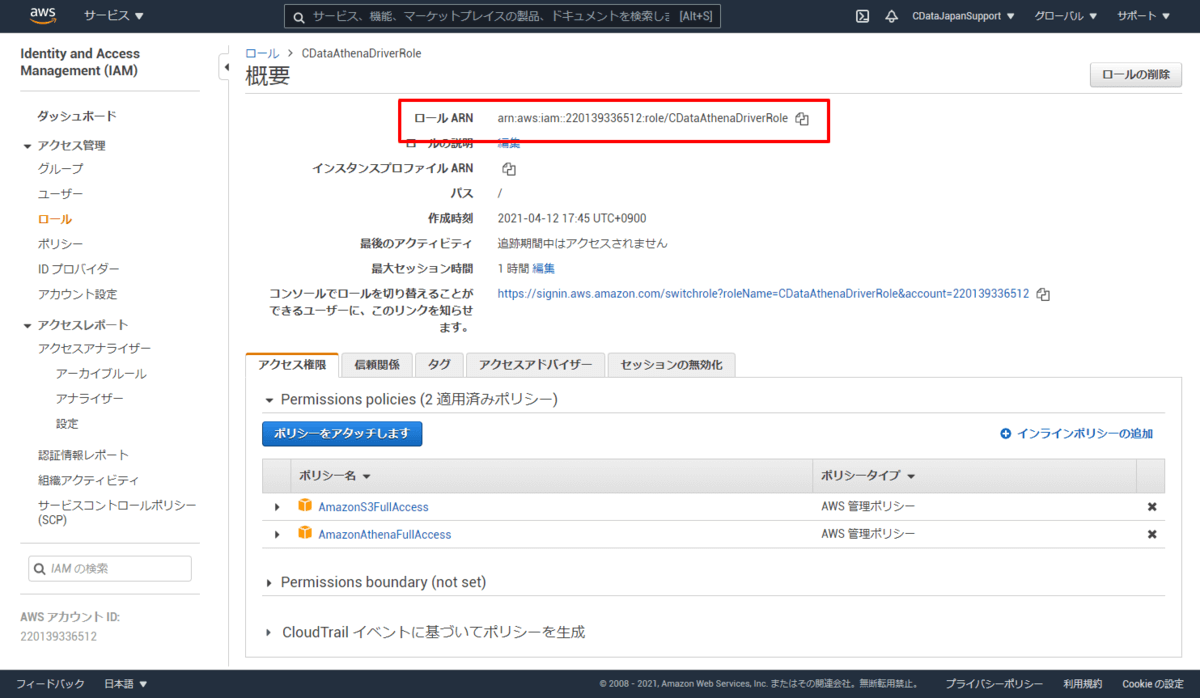
Task: Sort by ポリシー名 column header
Action: (x=335, y=476)
